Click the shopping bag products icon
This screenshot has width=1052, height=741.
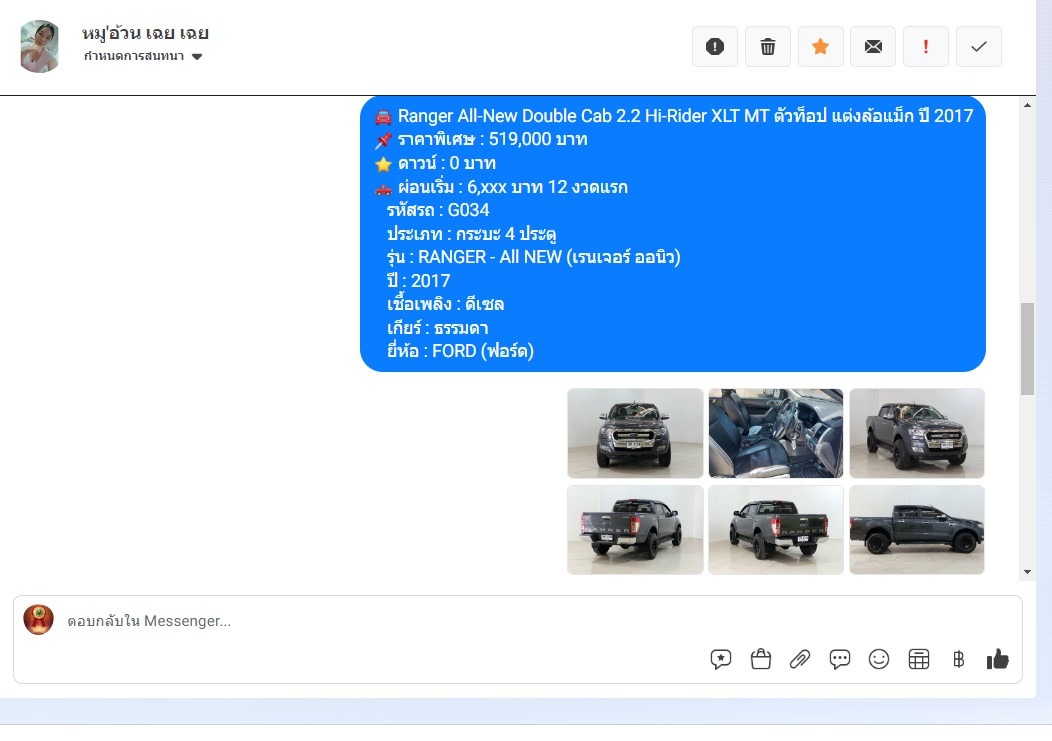pos(760,659)
